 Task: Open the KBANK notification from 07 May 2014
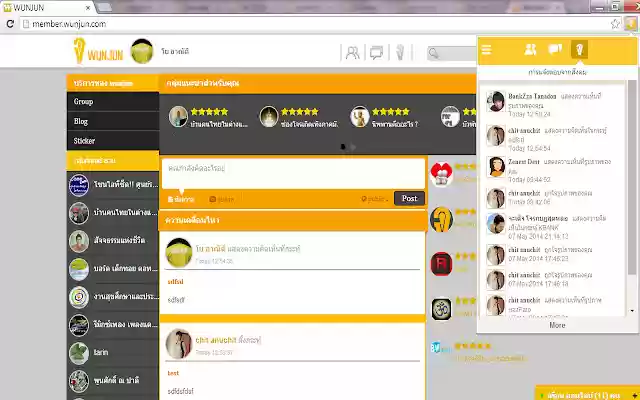[x=552, y=227]
